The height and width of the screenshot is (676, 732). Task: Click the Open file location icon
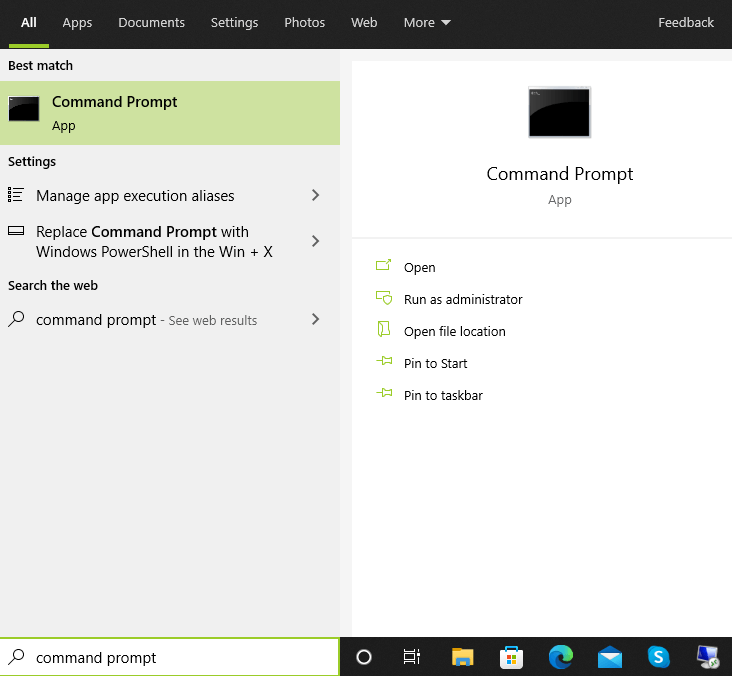click(384, 329)
